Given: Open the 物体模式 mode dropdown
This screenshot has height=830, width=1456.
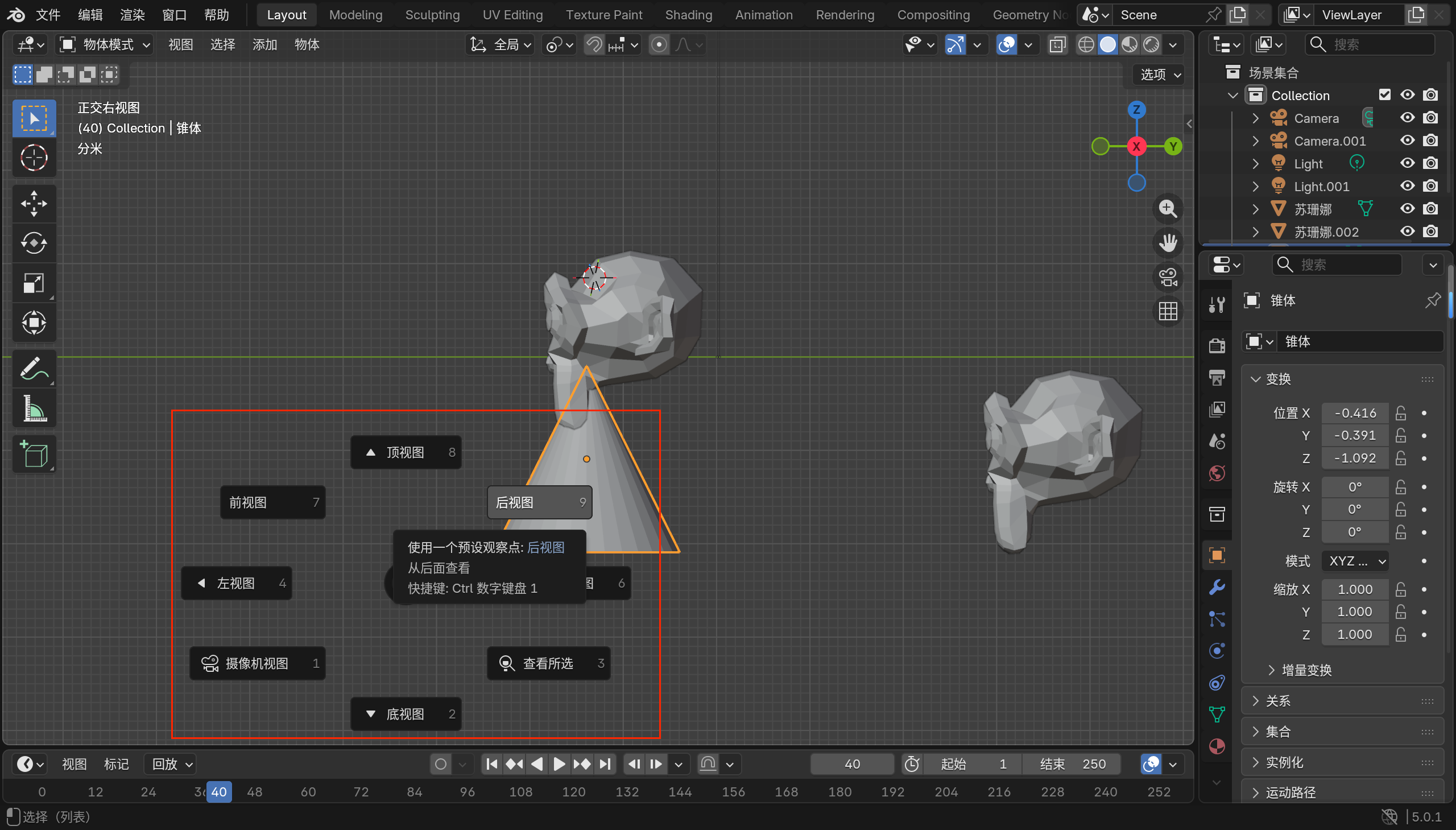Looking at the screenshot, I should (x=105, y=44).
